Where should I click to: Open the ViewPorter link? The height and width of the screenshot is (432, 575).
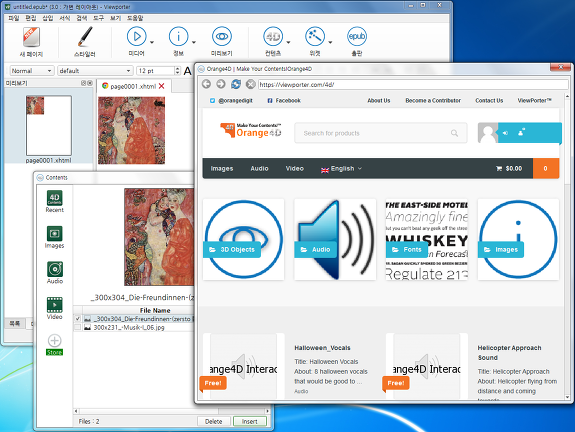pos(535,100)
